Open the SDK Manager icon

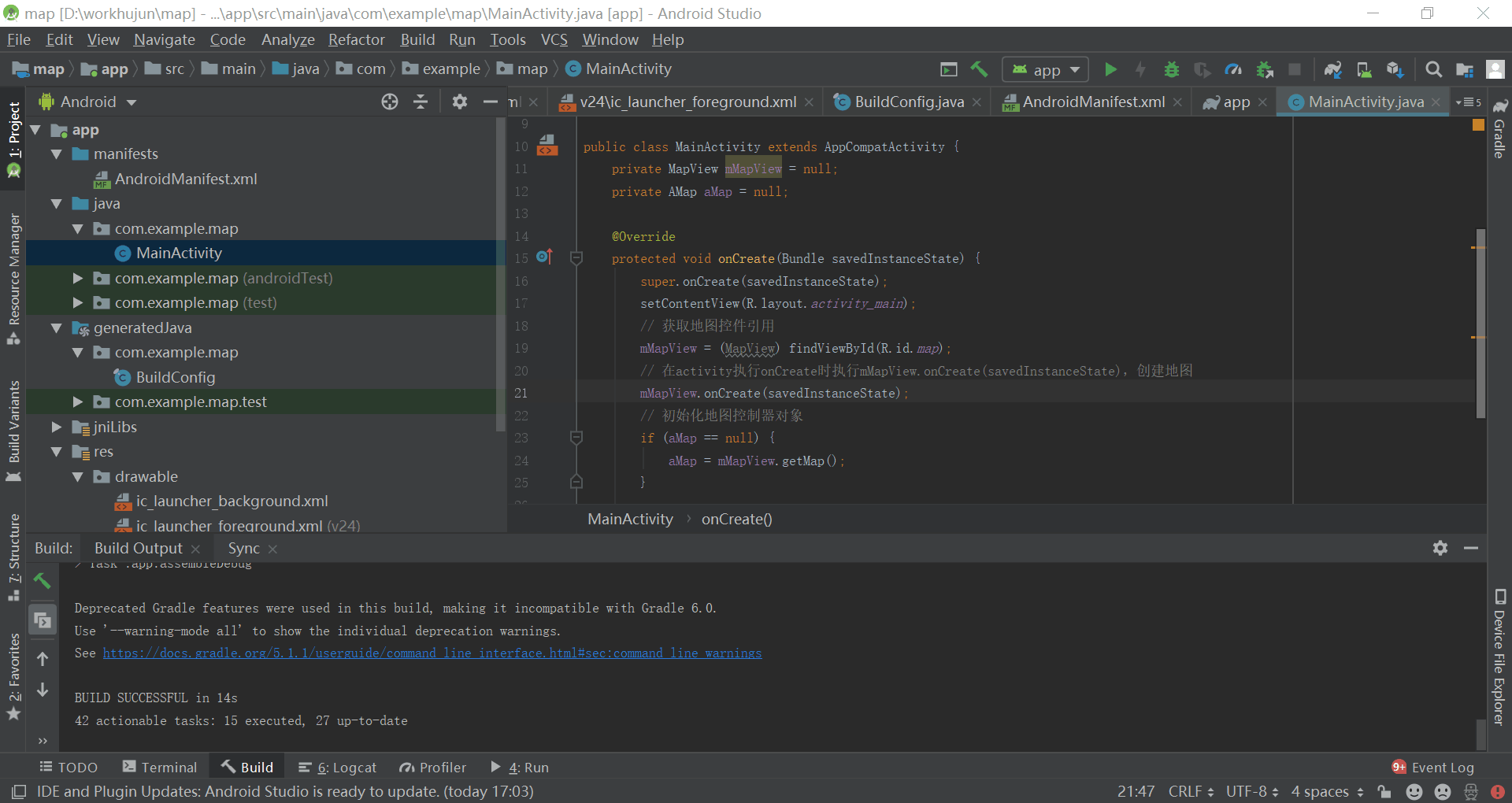[x=1395, y=70]
